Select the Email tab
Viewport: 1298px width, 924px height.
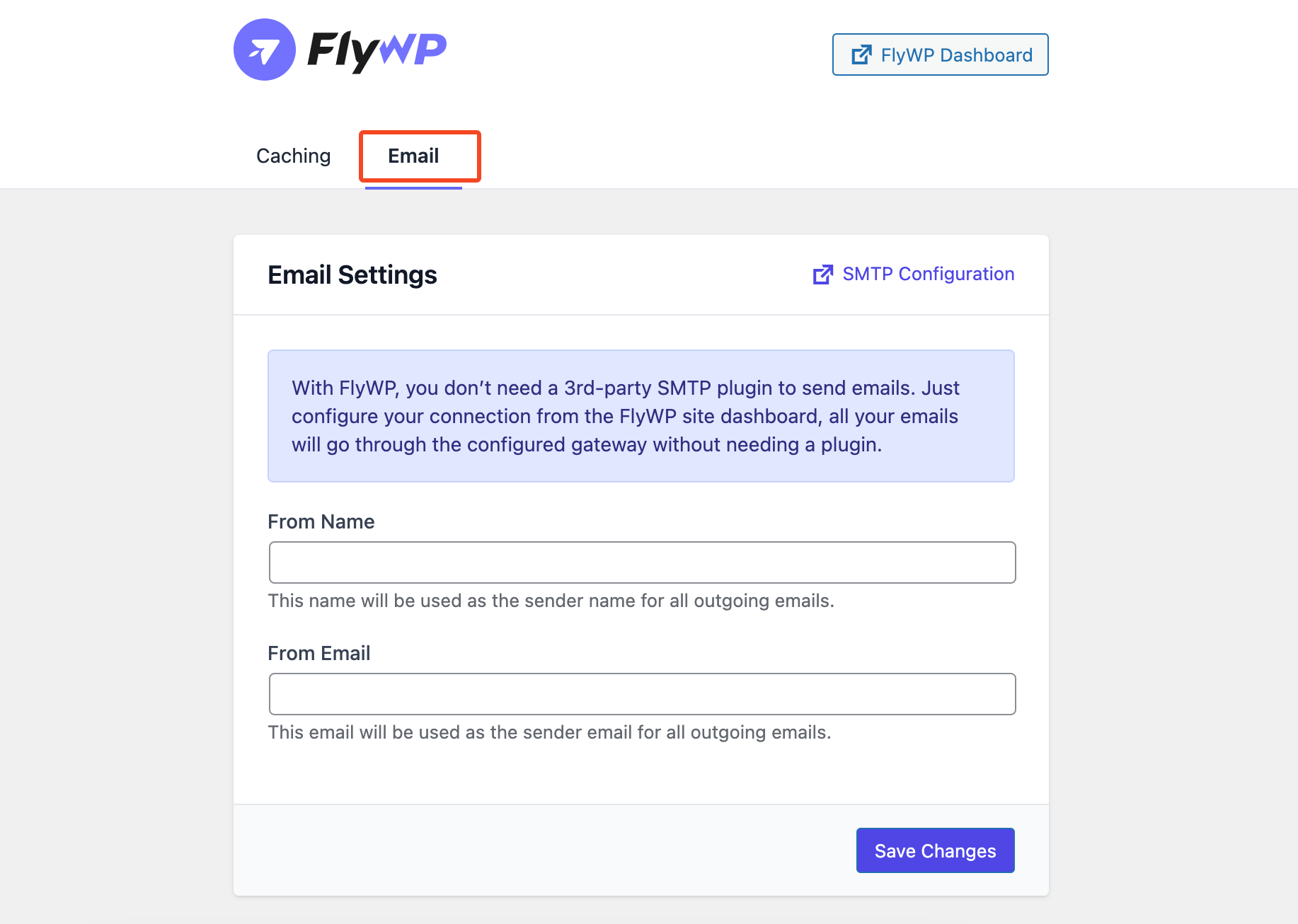point(413,156)
